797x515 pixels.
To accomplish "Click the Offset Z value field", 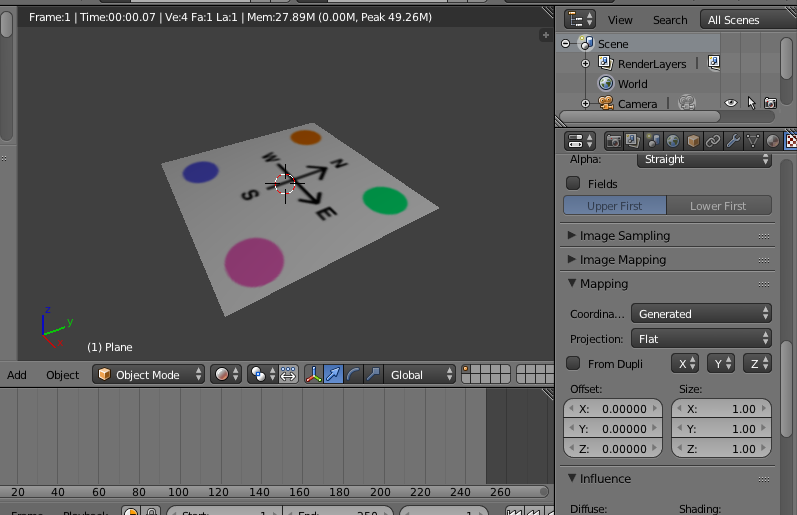I will (x=613, y=448).
